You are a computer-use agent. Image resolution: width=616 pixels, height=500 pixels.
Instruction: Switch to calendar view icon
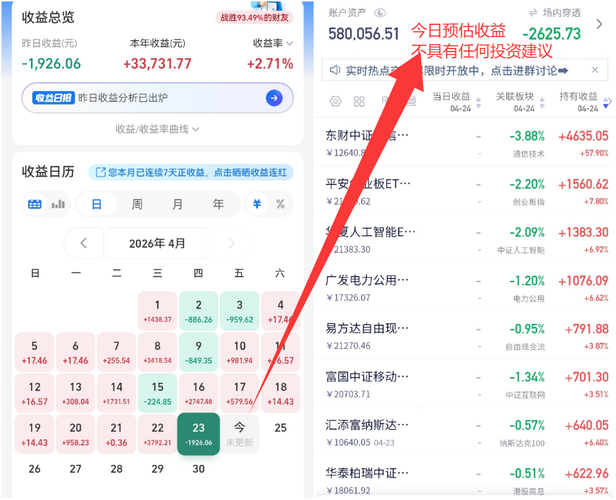click(35, 204)
